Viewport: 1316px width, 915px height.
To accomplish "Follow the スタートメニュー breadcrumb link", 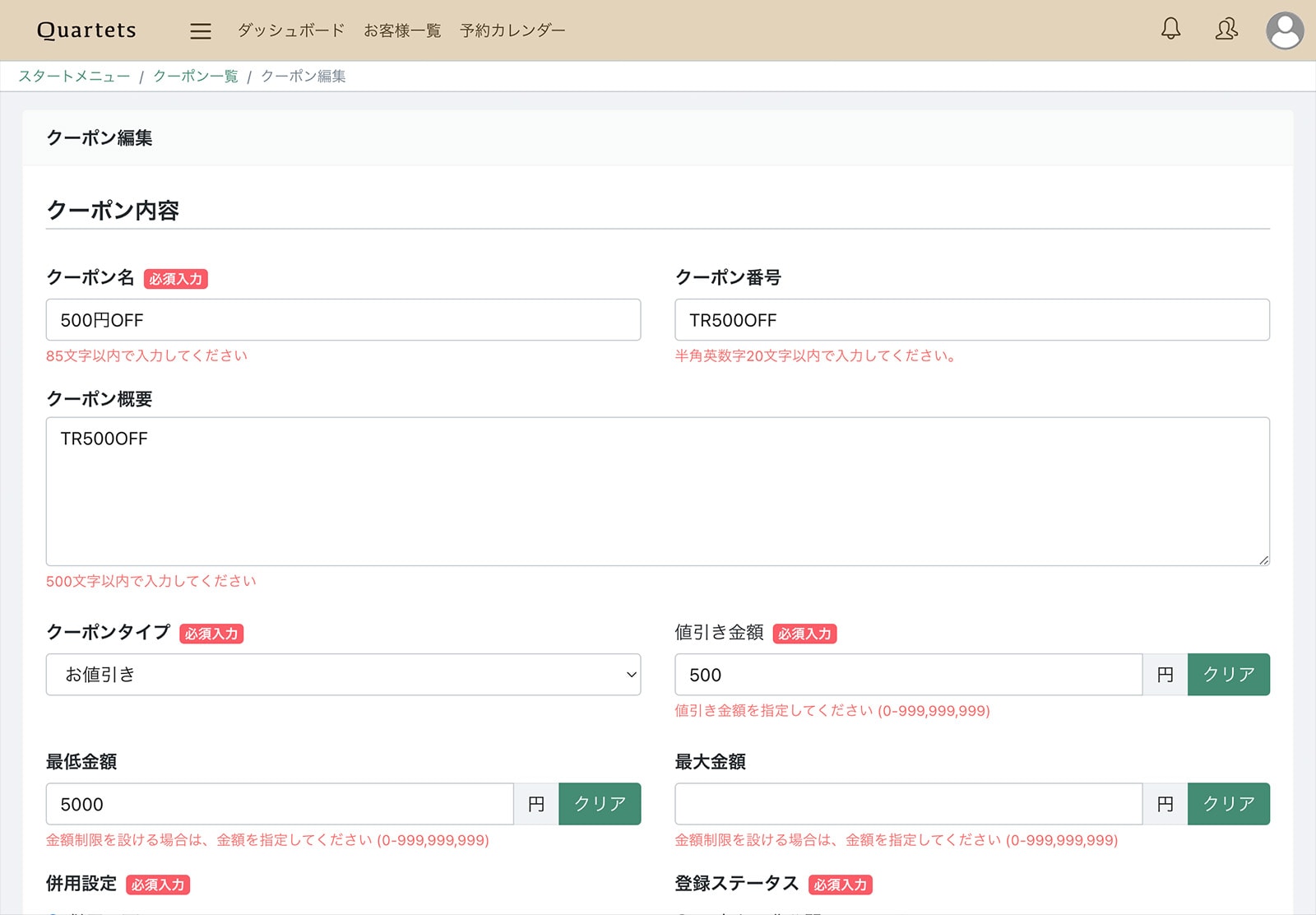I will coord(74,77).
